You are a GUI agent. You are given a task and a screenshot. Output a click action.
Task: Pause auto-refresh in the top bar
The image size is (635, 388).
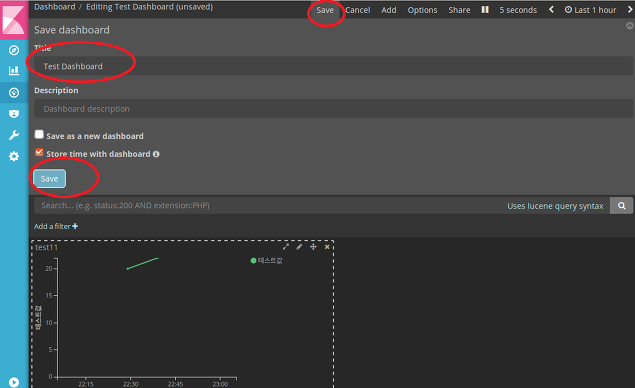485,10
